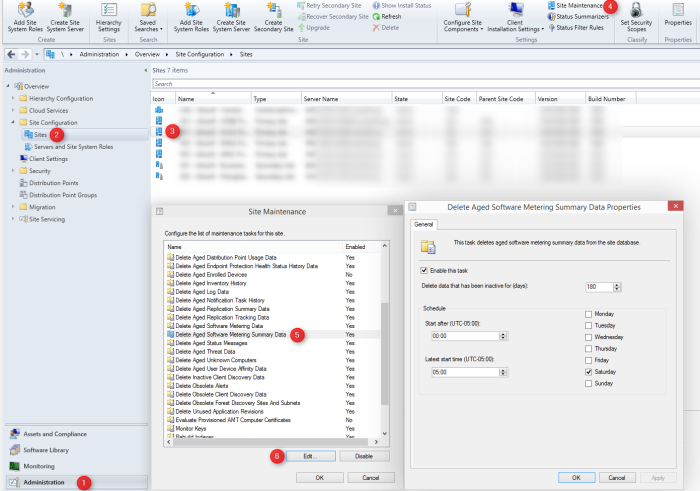The height and width of the screenshot is (491, 700).
Task: Click Administration in the breadcrumb path
Action: pos(99,54)
